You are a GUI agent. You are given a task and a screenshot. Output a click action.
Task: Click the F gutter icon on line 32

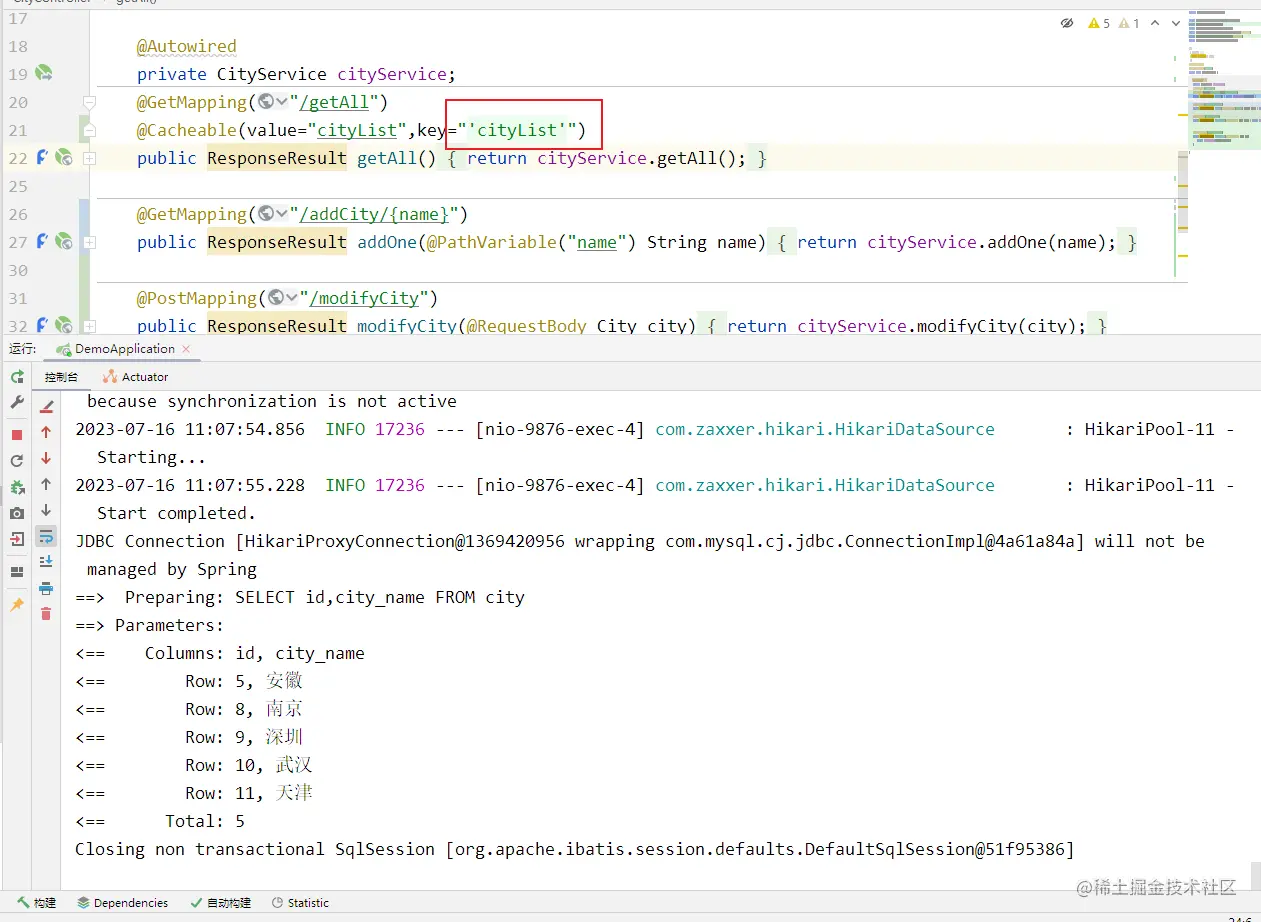[x=42, y=325]
